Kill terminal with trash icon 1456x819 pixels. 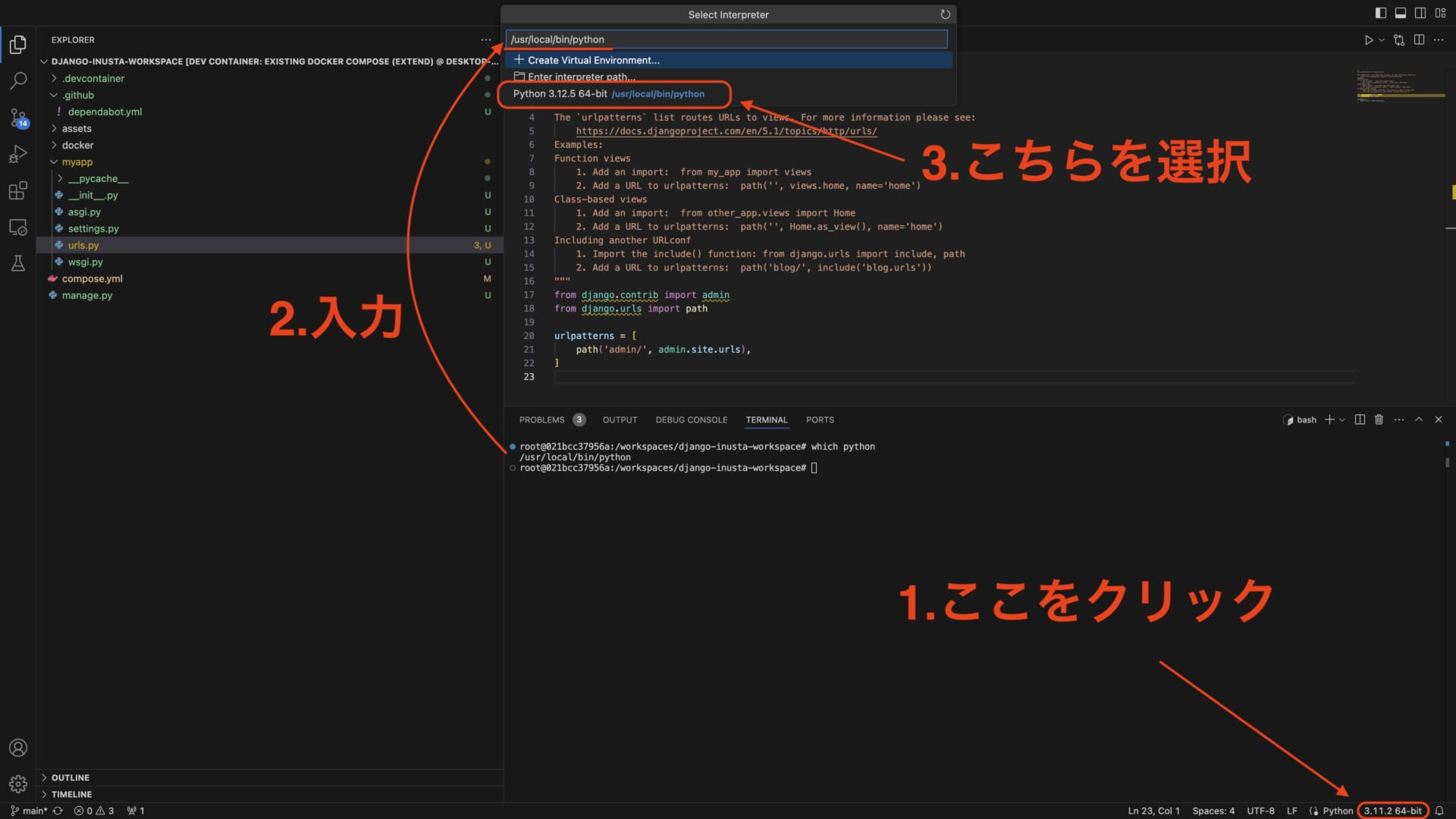[x=1379, y=419]
